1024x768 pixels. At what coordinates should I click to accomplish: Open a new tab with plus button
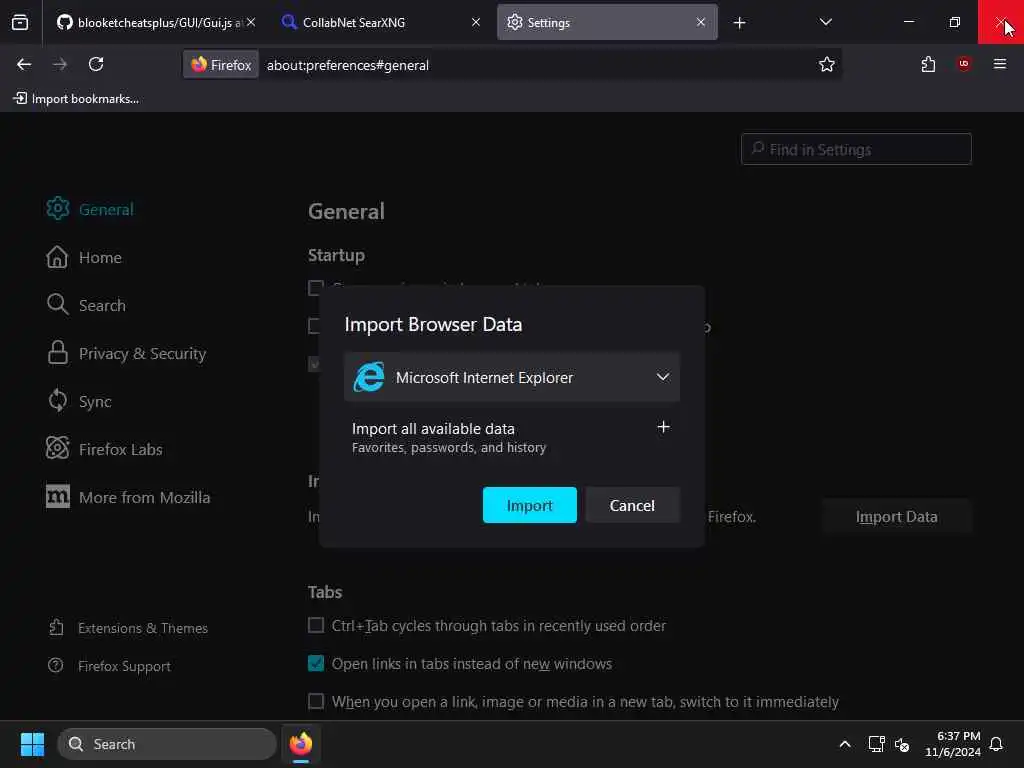(x=739, y=23)
